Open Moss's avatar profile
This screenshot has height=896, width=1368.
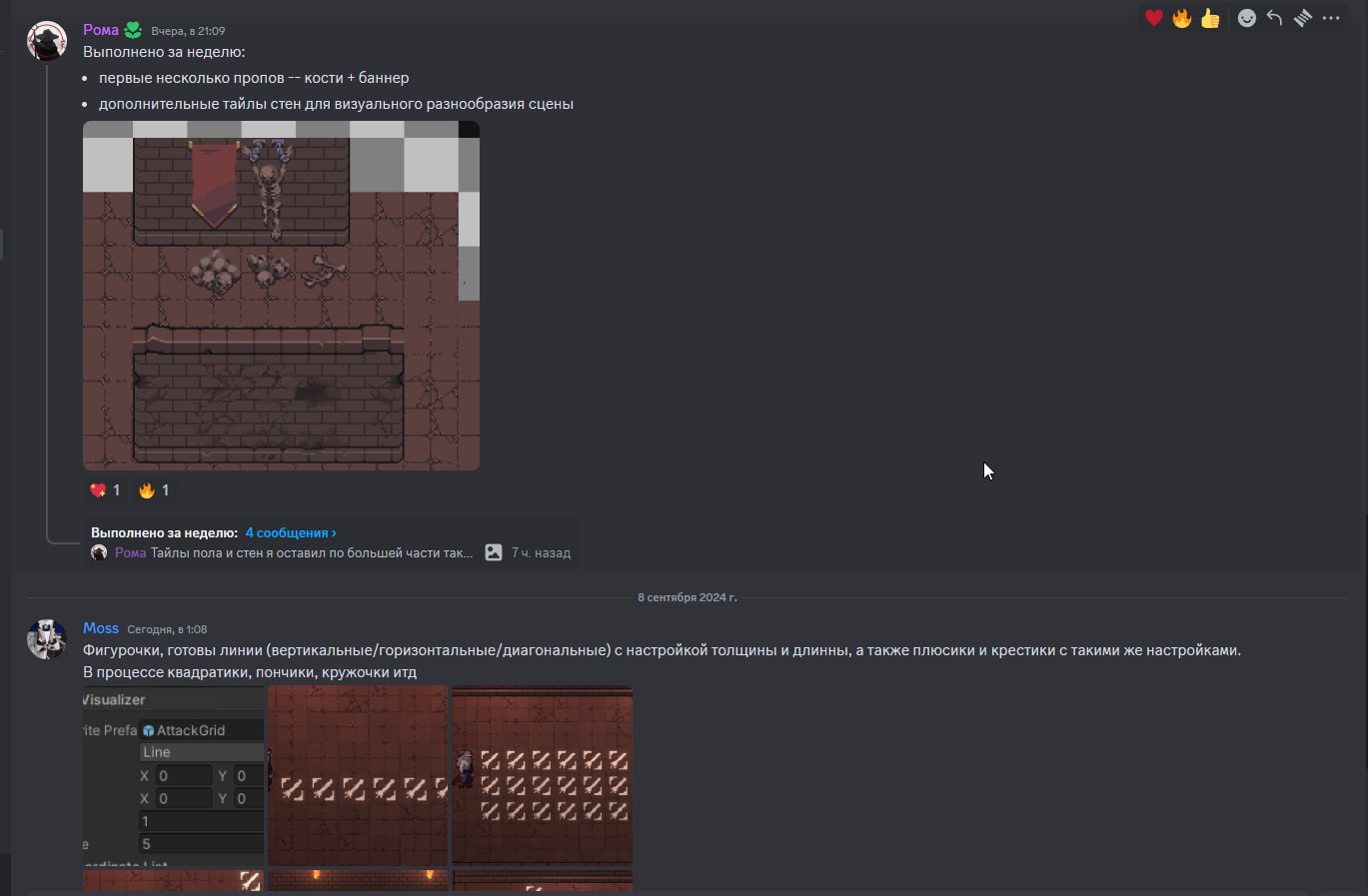pos(46,639)
